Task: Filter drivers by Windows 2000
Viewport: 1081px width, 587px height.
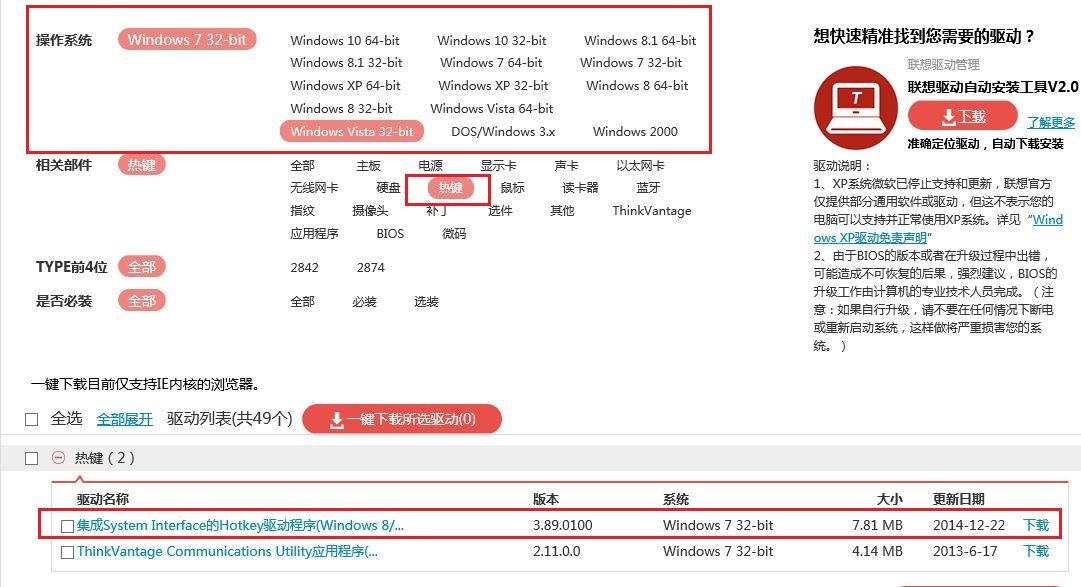Action: point(634,131)
